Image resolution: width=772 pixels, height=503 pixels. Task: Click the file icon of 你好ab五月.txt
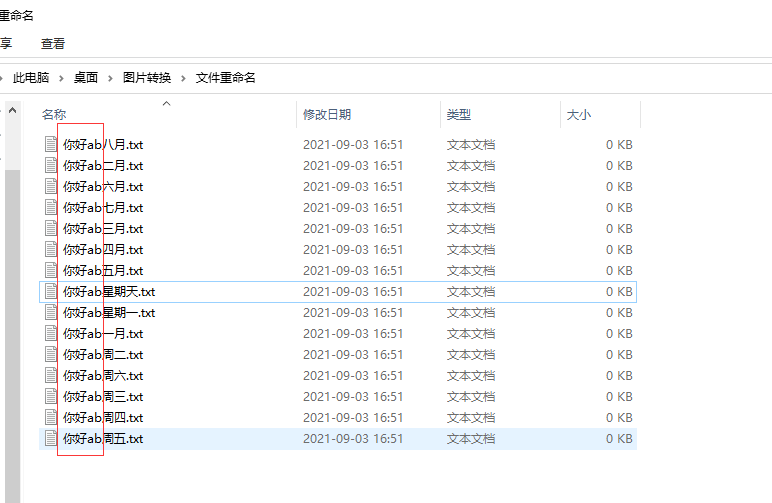click(51, 270)
